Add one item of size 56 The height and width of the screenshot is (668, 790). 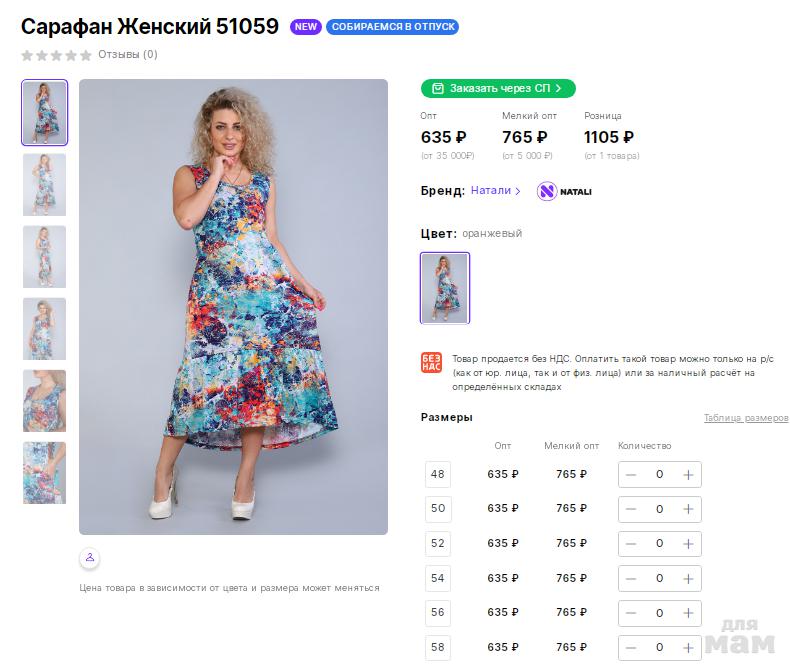click(x=688, y=613)
